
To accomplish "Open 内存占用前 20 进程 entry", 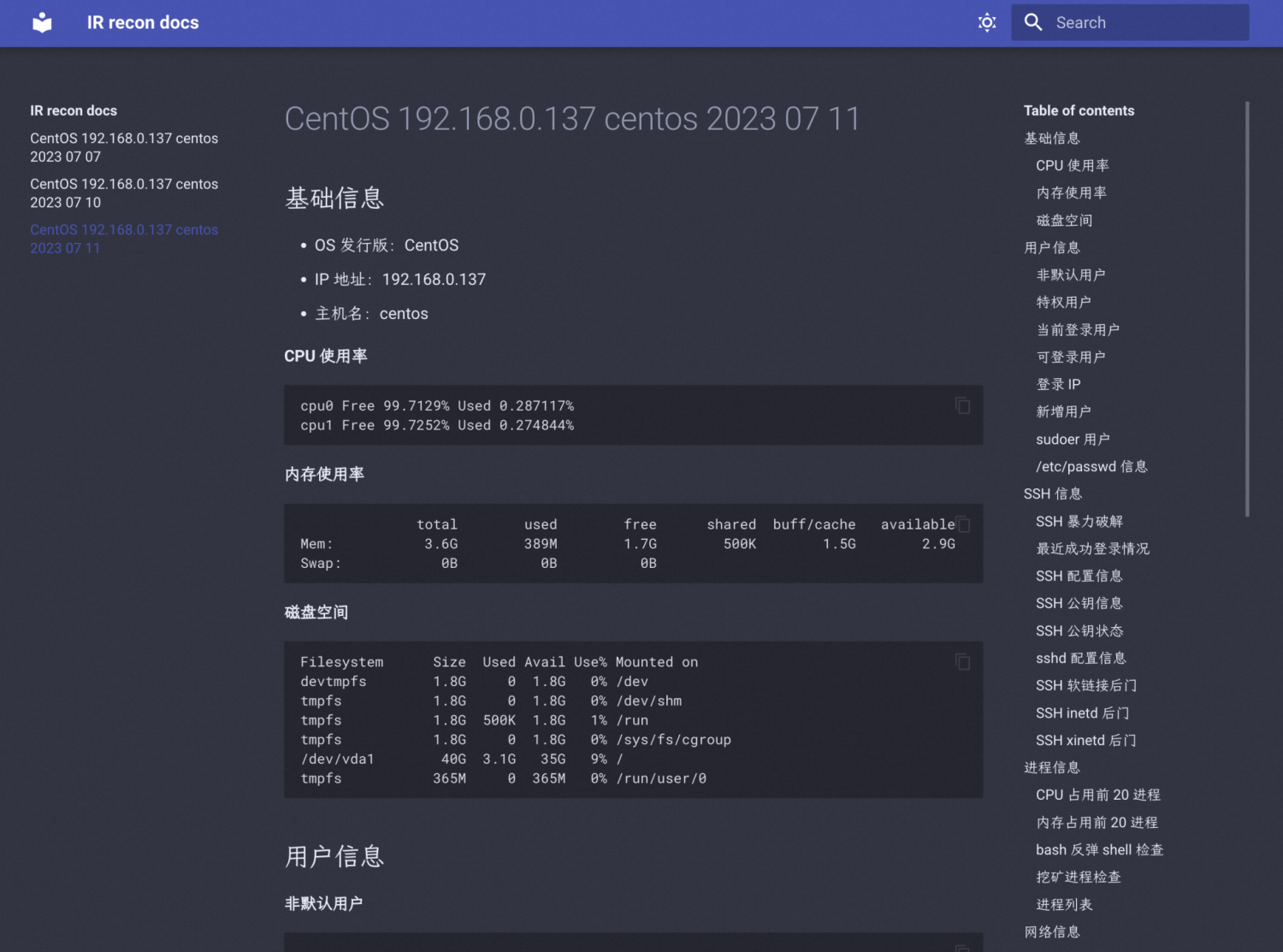I will (1097, 822).
